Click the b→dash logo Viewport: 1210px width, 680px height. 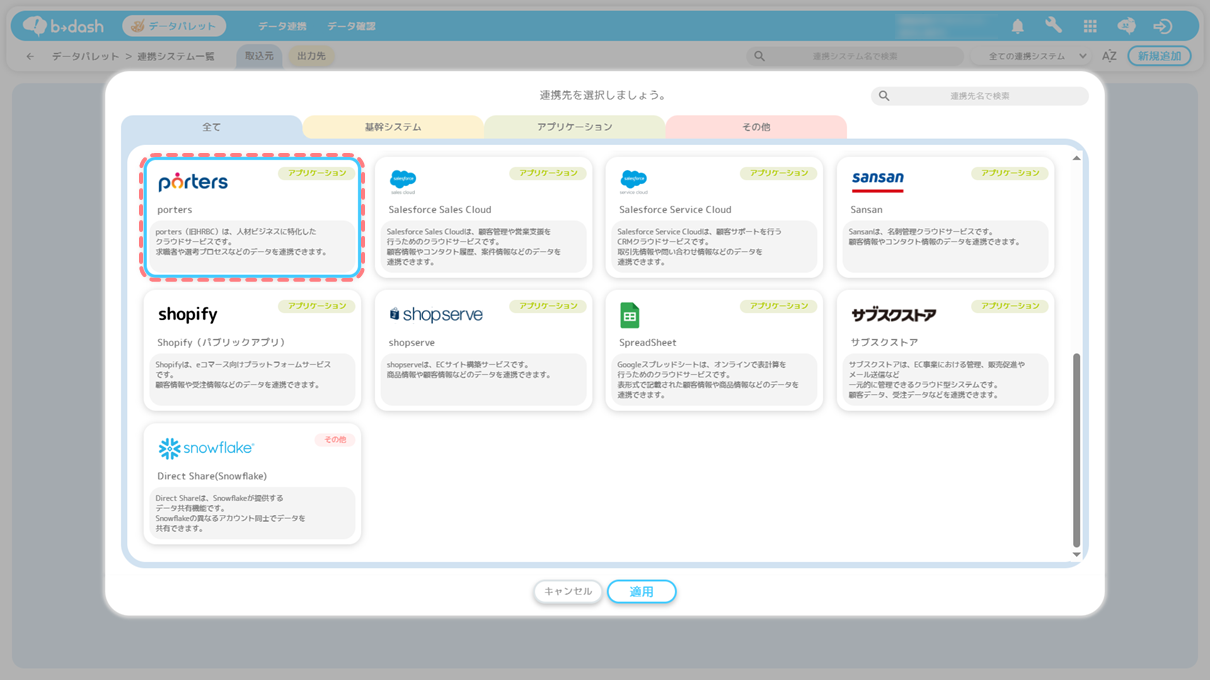coord(65,26)
